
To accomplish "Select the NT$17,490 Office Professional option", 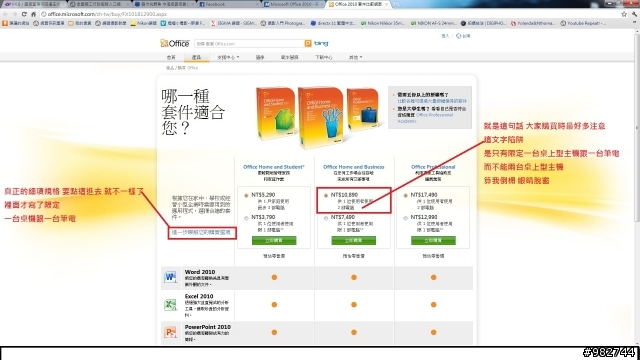I will 405,196.
